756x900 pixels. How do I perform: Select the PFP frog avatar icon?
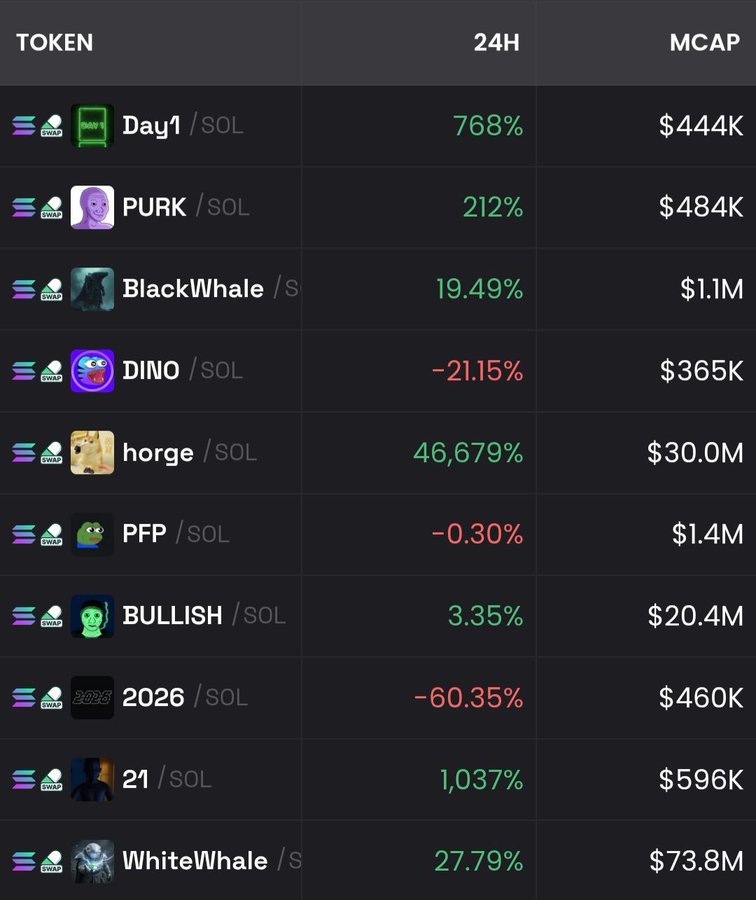point(92,534)
